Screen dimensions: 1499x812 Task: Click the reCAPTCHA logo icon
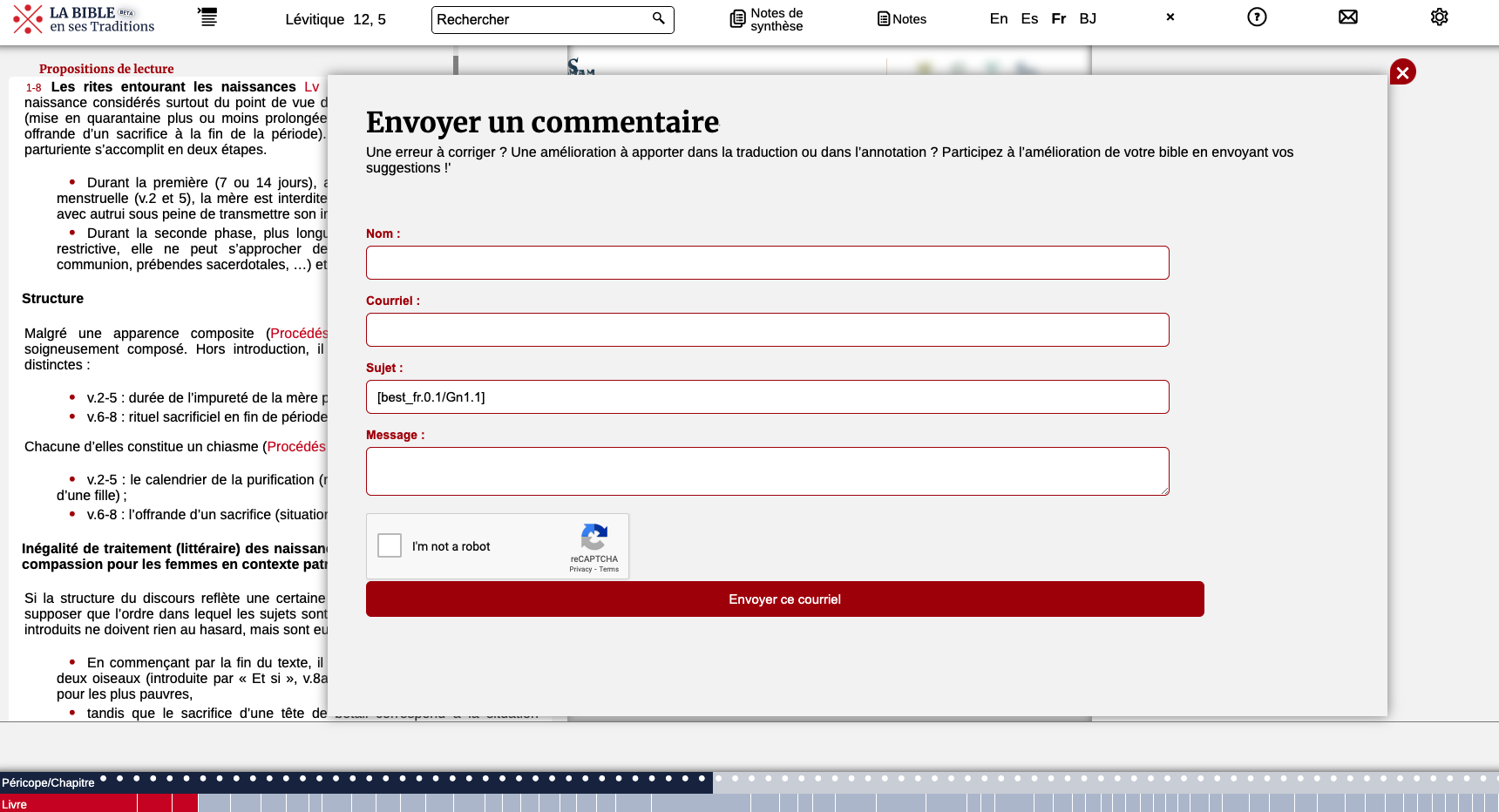pyautogui.click(x=594, y=537)
